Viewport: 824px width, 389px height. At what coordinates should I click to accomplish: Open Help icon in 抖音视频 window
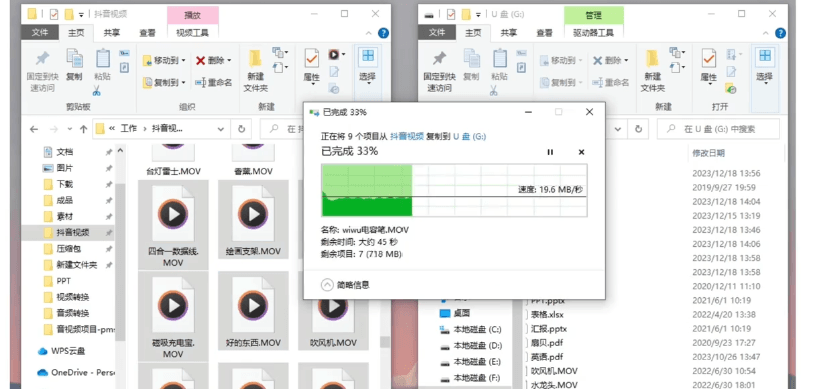[384, 33]
